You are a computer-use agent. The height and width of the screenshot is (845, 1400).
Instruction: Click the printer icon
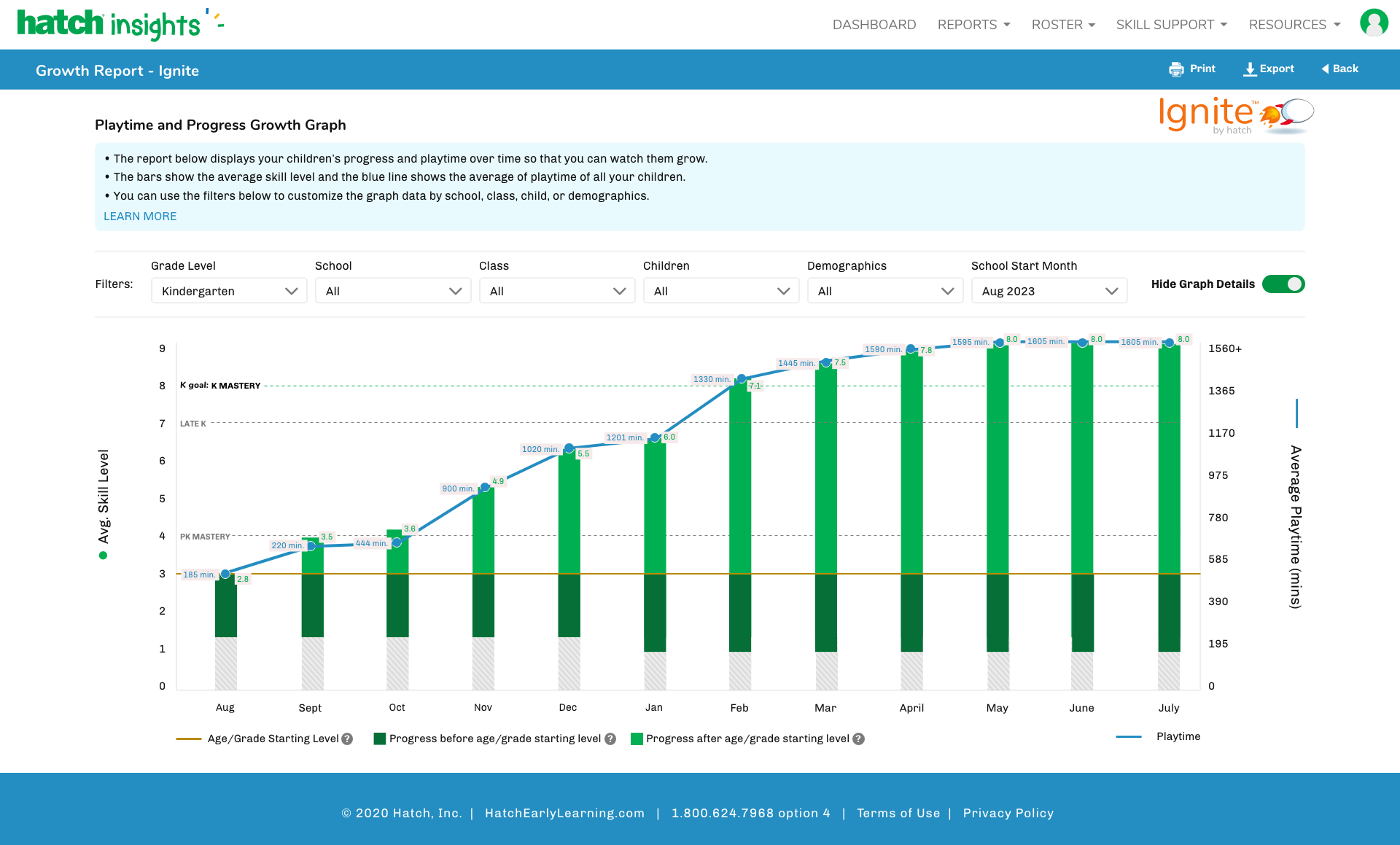pos(1176,69)
